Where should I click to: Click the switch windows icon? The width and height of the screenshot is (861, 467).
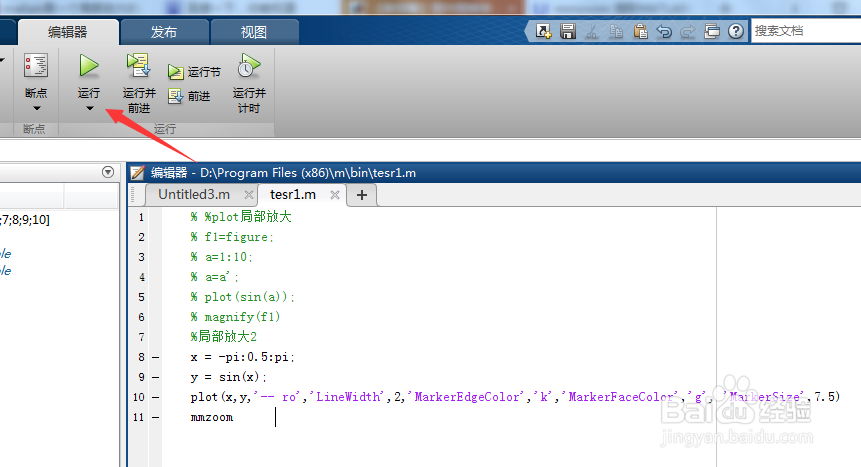(x=712, y=31)
